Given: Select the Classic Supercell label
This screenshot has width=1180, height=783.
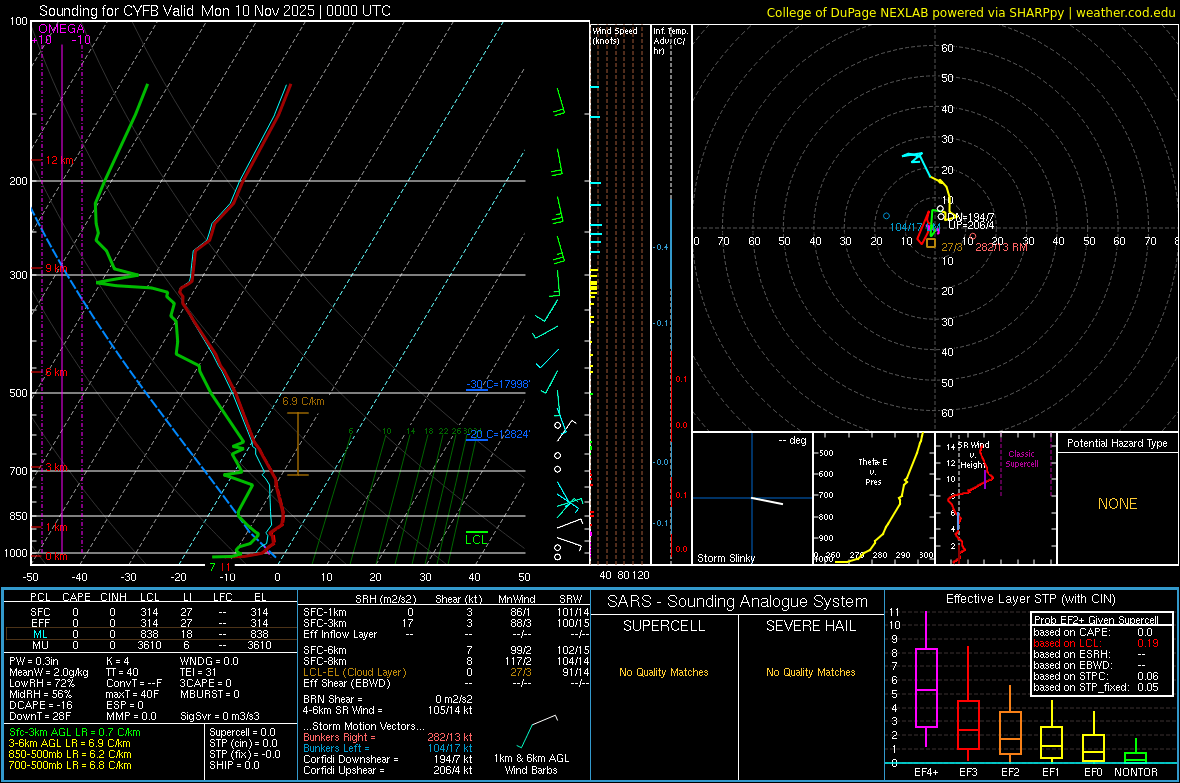Looking at the screenshot, I should point(1021,459).
